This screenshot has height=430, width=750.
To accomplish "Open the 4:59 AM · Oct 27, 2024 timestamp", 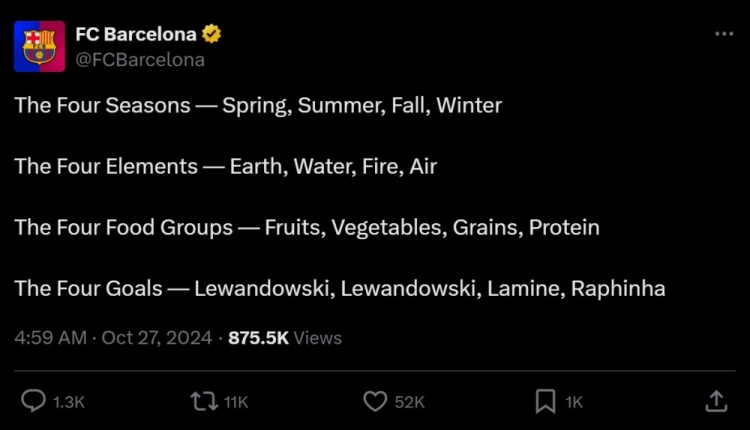I will click(113, 338).
